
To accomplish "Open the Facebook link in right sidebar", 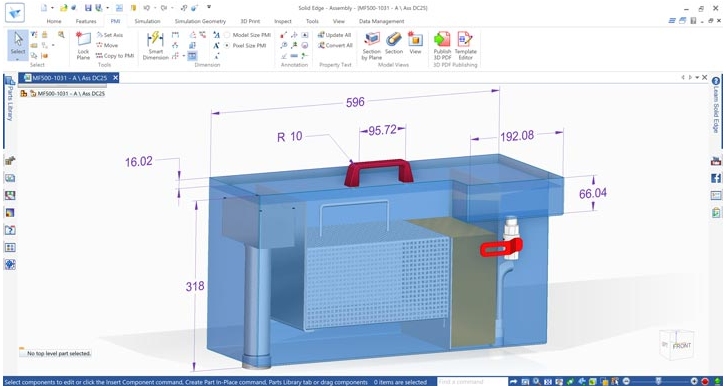I will pos(716,178).
